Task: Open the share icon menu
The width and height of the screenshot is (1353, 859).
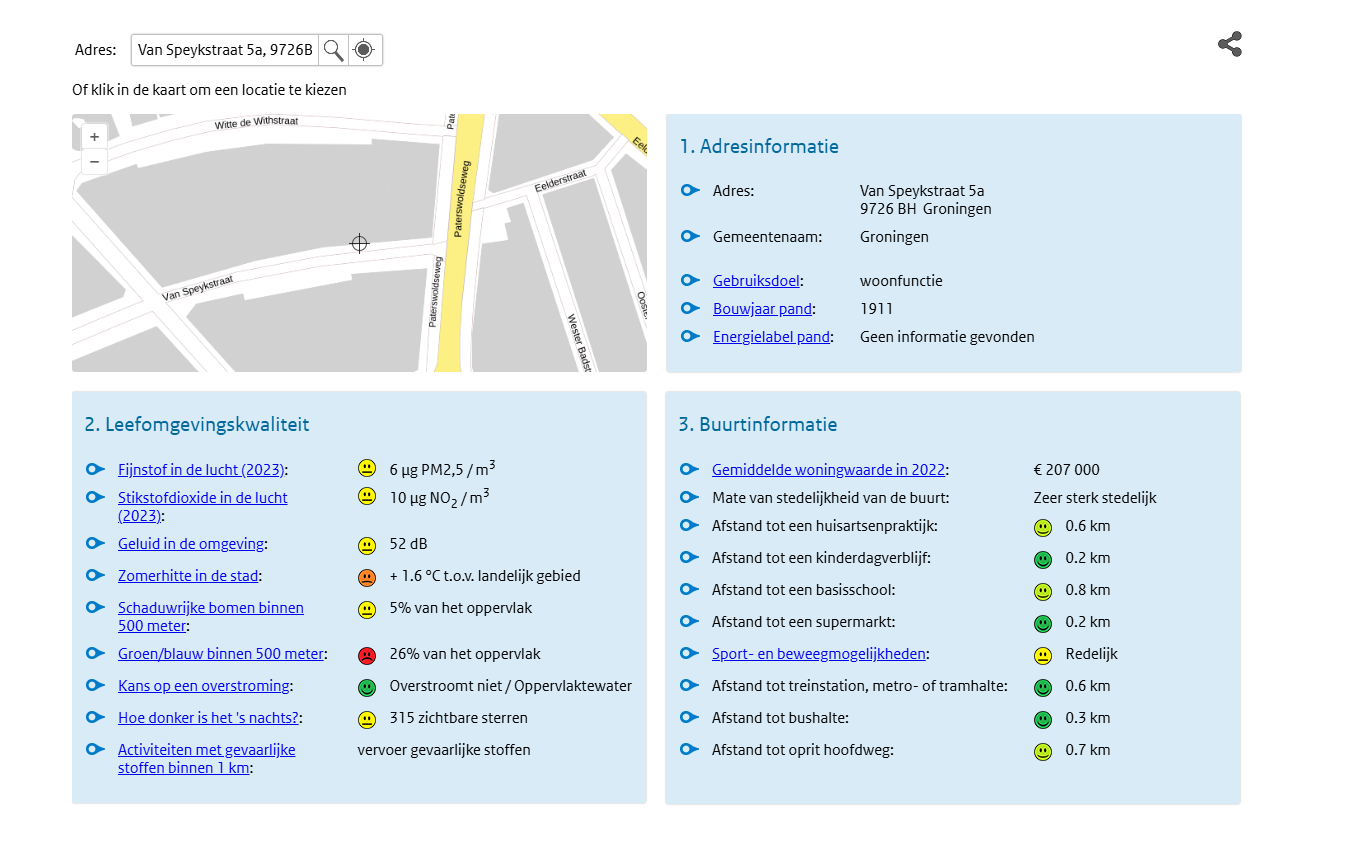Action: [x=1229, y=44]
